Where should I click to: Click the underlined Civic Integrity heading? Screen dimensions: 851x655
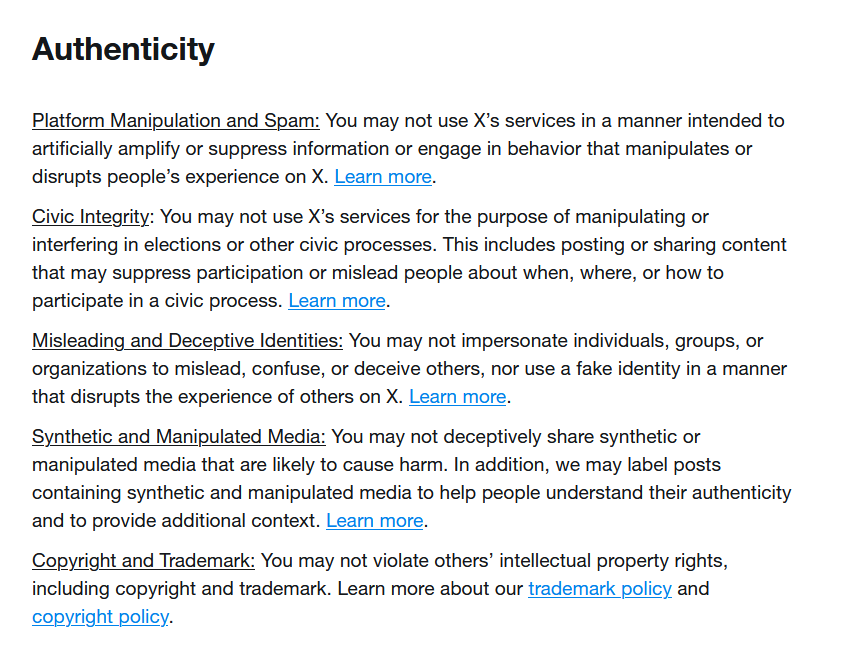91,217
